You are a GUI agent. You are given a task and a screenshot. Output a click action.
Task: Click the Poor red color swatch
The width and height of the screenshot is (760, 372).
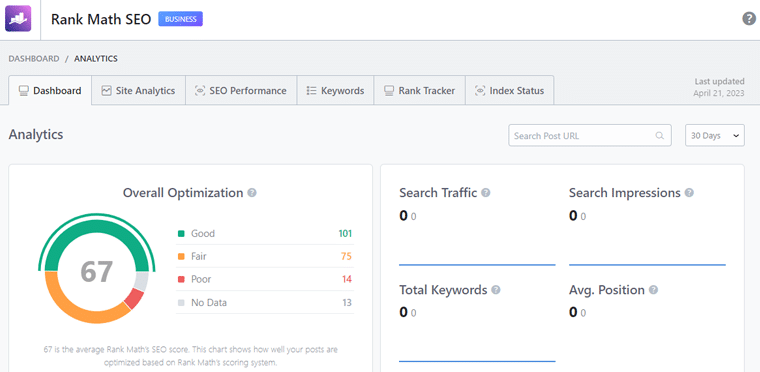point(181,279)
